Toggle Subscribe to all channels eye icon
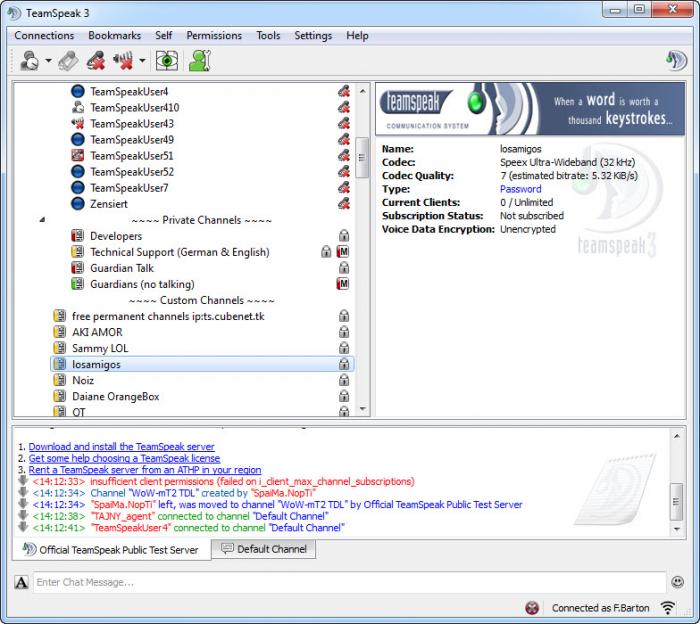This screenshot has width=700, height=624. coord(167,60)
